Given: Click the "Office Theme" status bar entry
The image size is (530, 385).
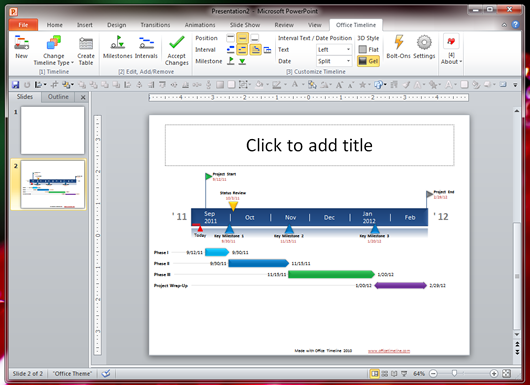Looking at the screenshot, I should pos(72,374).
